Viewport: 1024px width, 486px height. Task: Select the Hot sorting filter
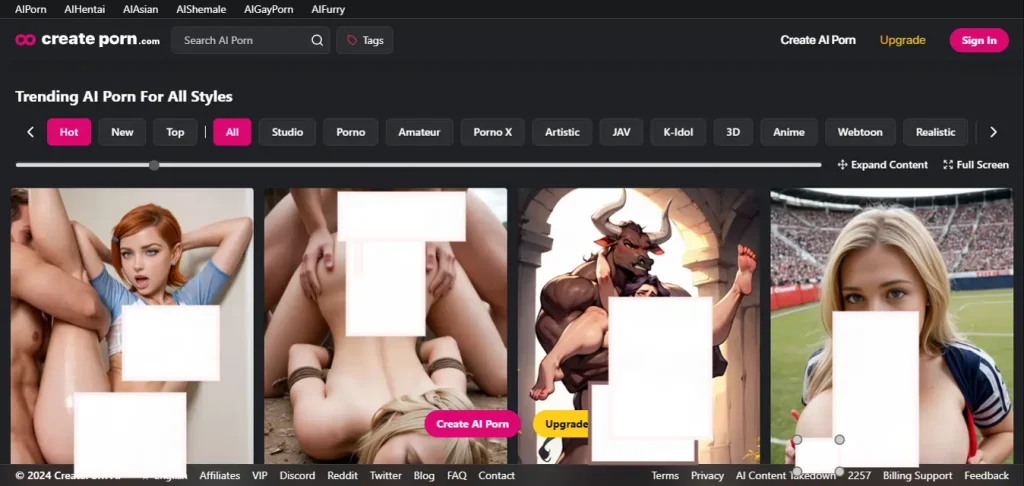click(69, 132)
